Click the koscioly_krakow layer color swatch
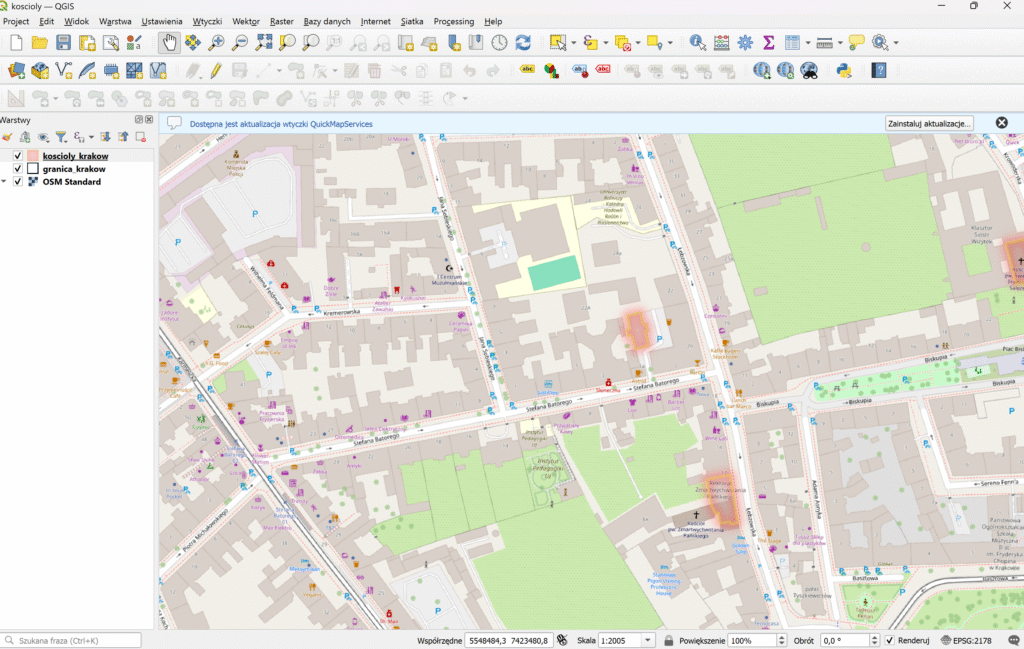 click(33, 156)
